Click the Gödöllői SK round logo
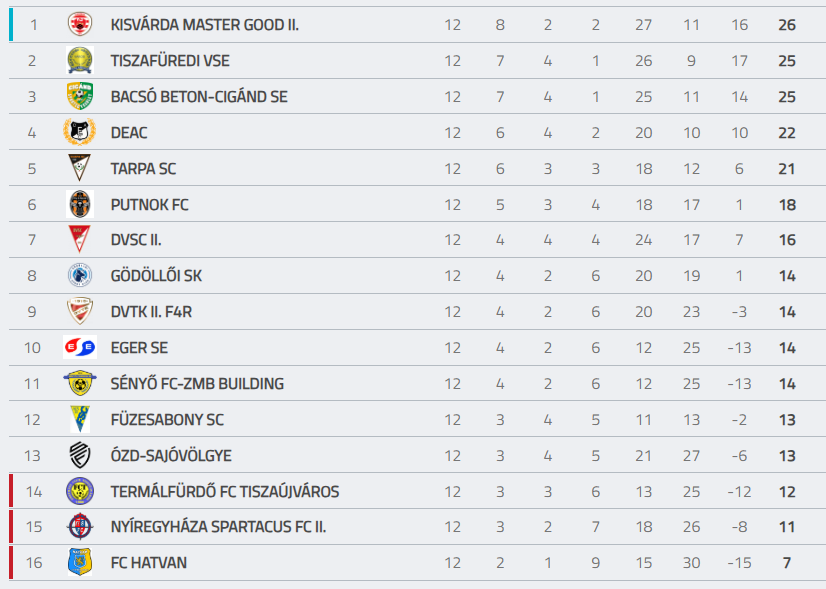826x589 pixels. [79, 276]
